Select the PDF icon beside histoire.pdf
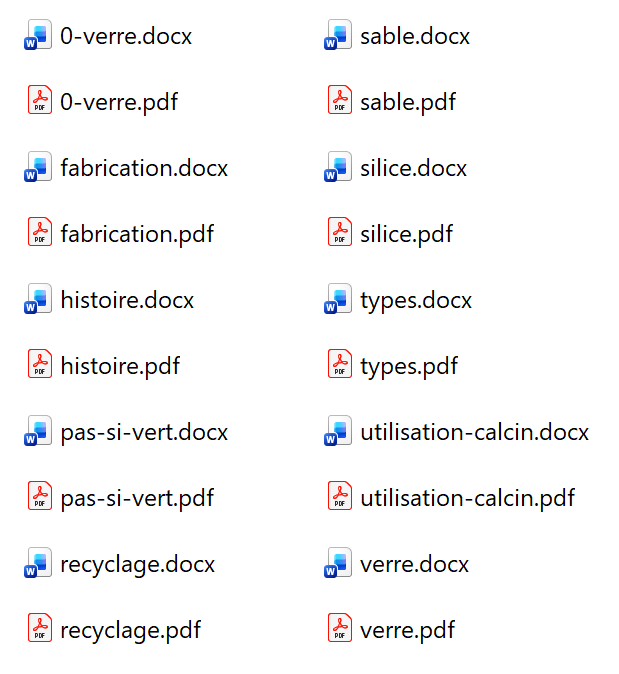This screenshot has height=674, width=619. pos(39,365)
